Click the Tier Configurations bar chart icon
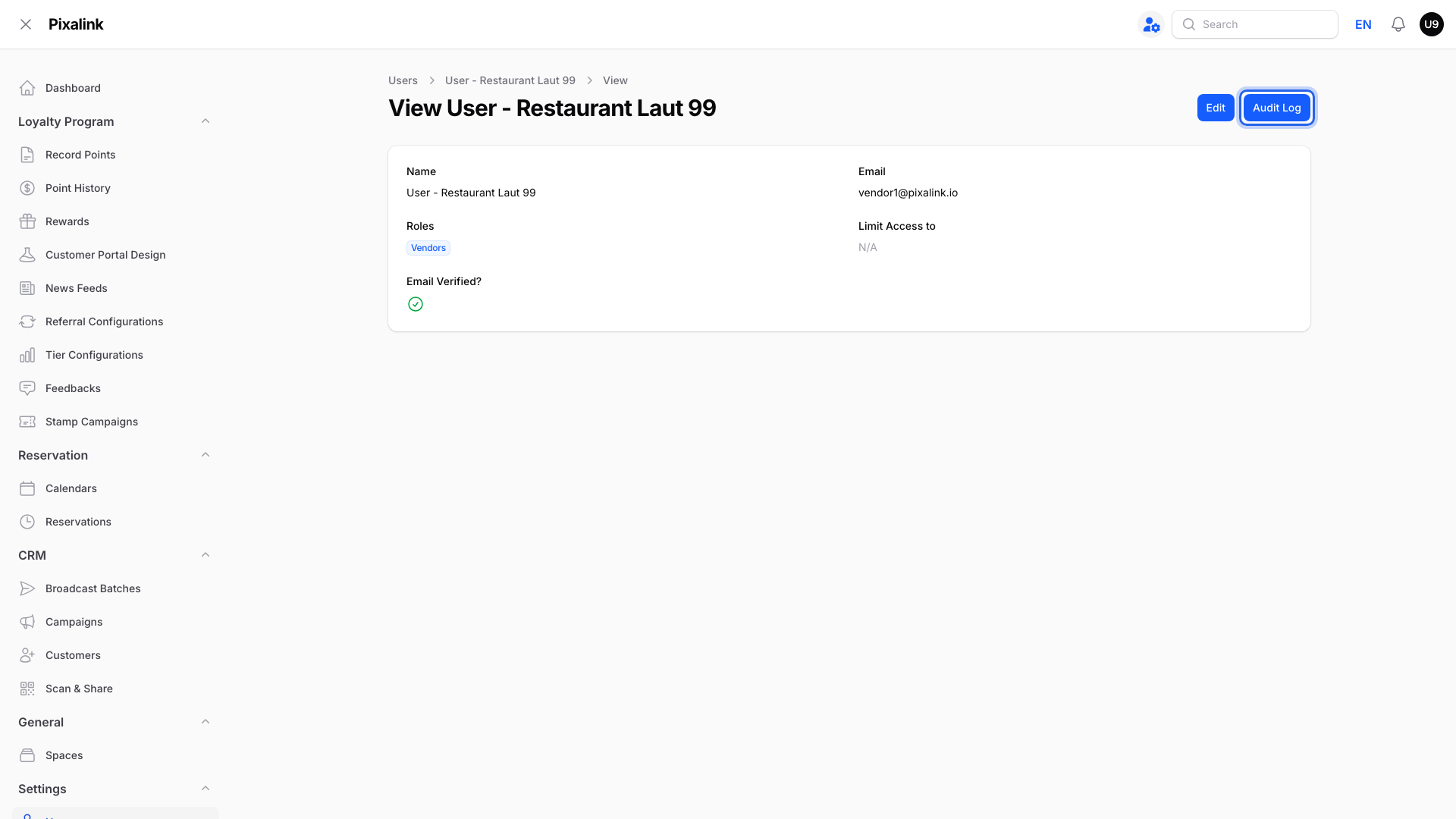Image resolution: width=1456 pixels, height=819 pixels. click(x=27, y=355)
